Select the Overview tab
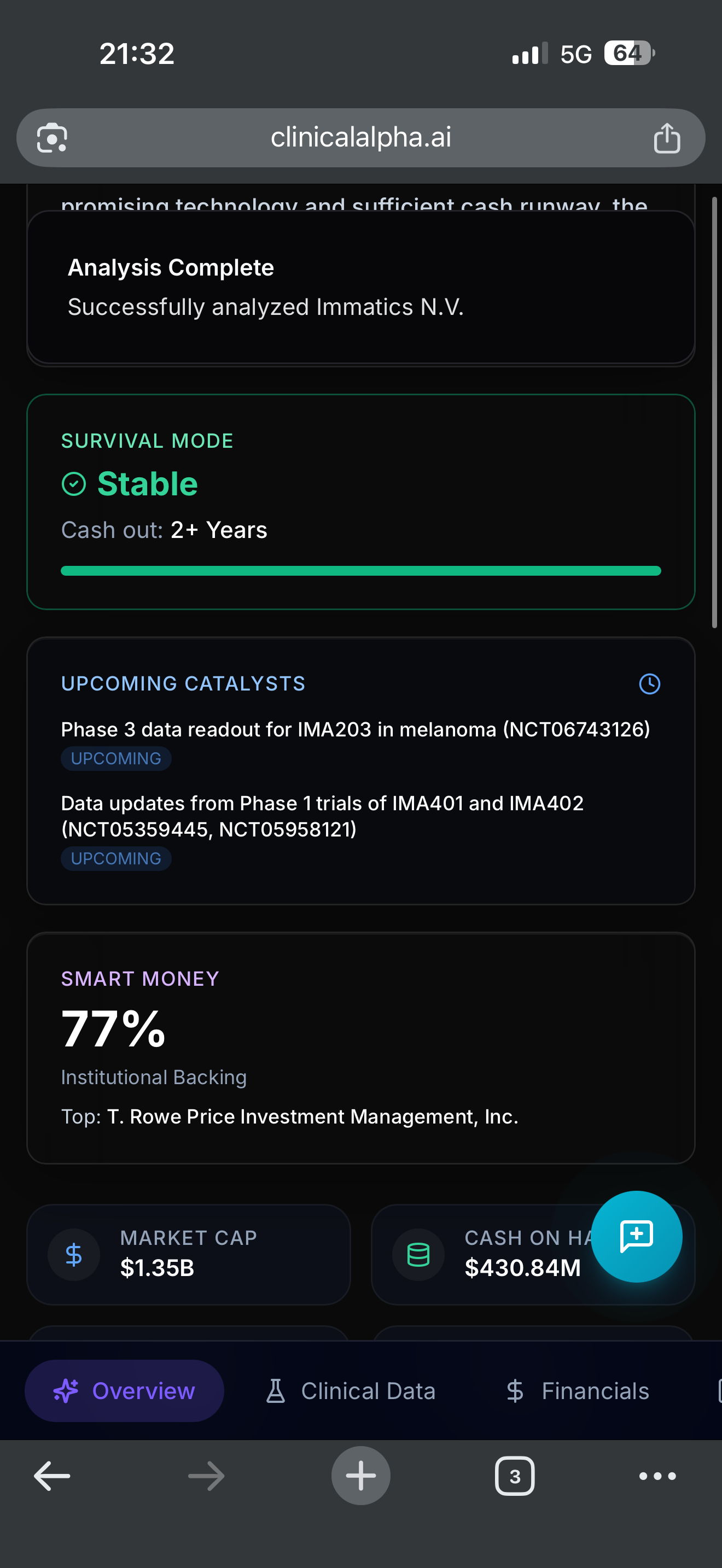This screenshot has height=1568, width=722. coord(124,1391)
